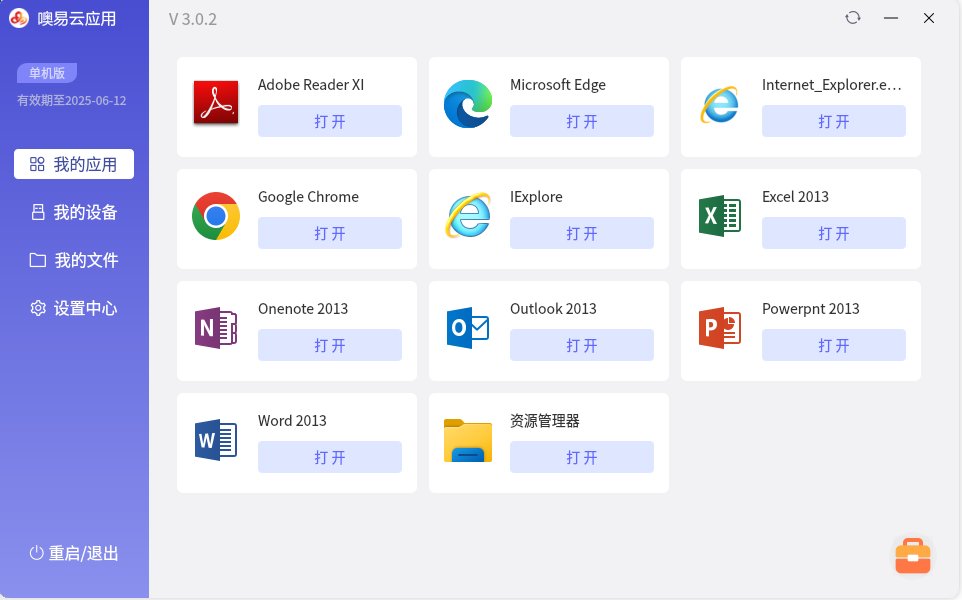Click the Outlook 2013 app icon

pos(468,328)
